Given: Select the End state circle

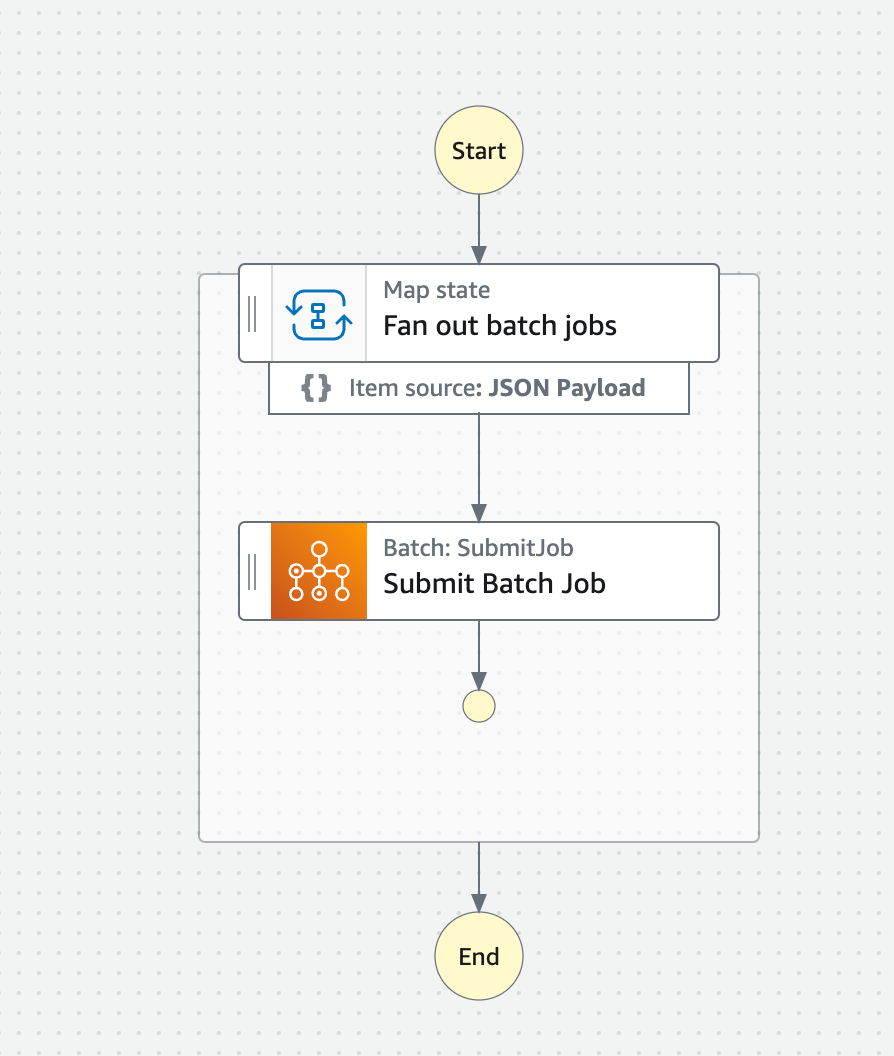Looking at the screenshot, I should coord(478,956).
